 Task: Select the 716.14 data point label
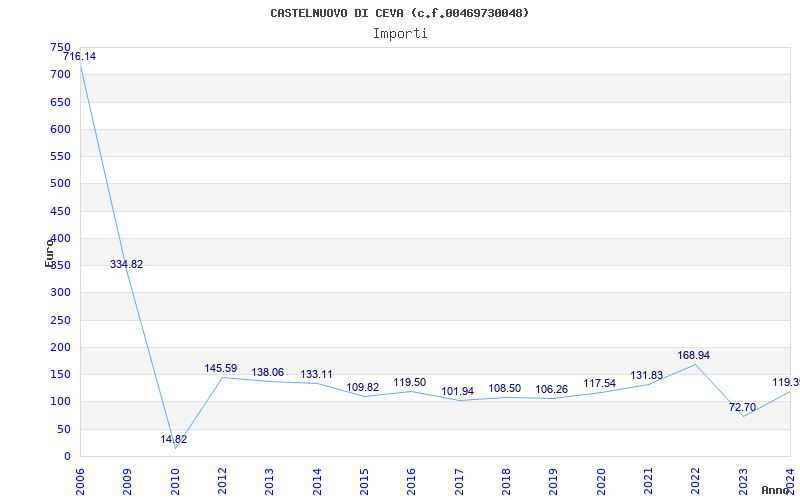(80, 57)
